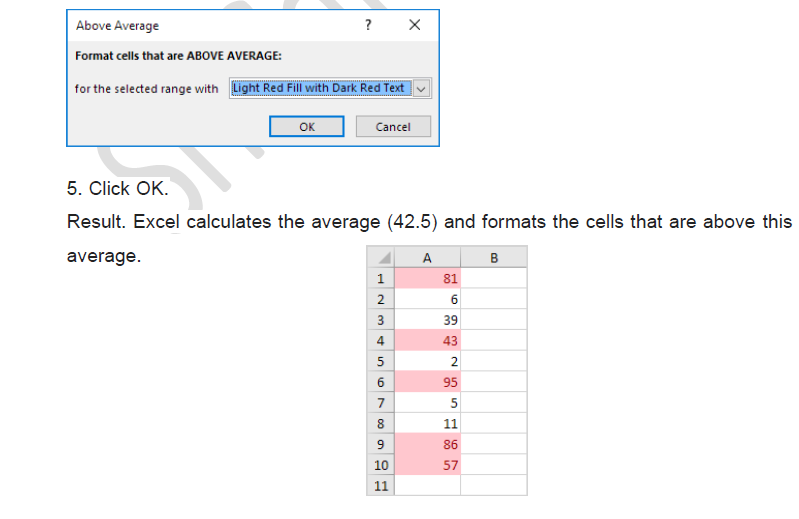Screen dimensions: 799x519
Task: Click the dialog help question mark
Action: pyautogui.click(x=369, y=25)
